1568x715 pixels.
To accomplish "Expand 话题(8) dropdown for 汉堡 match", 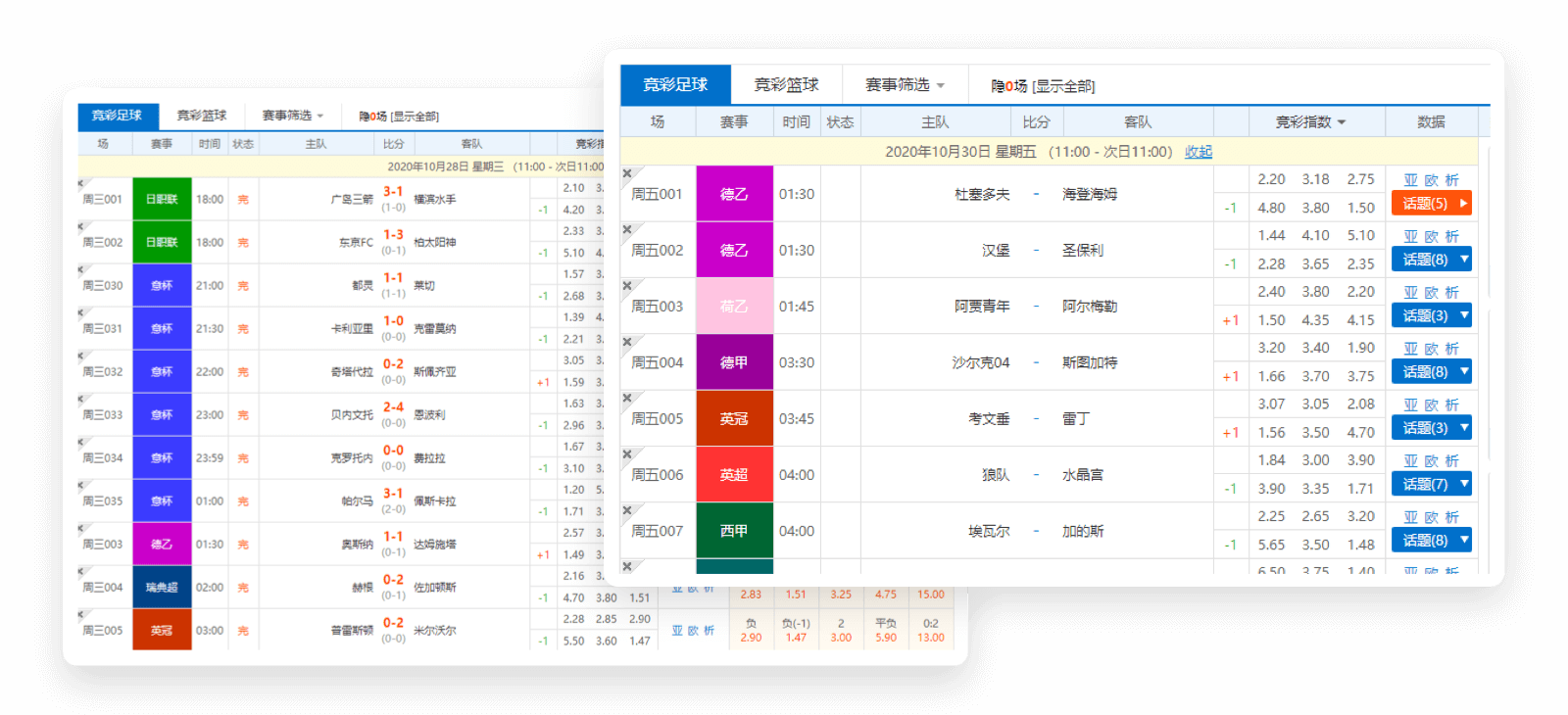I will pos(1464,260).
